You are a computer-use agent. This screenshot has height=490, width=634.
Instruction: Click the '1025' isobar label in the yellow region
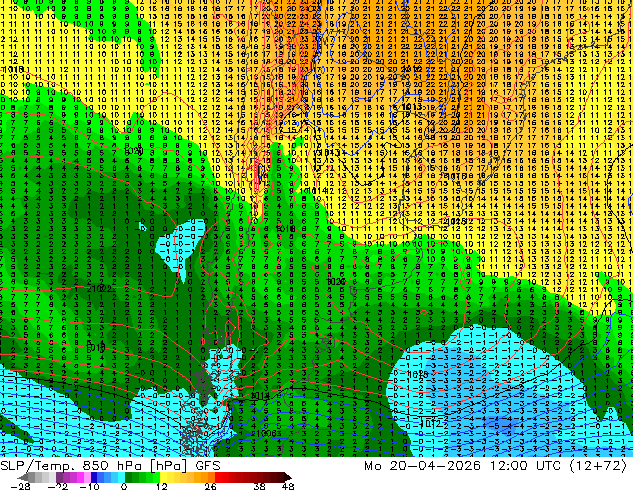(x=455, y=222)
